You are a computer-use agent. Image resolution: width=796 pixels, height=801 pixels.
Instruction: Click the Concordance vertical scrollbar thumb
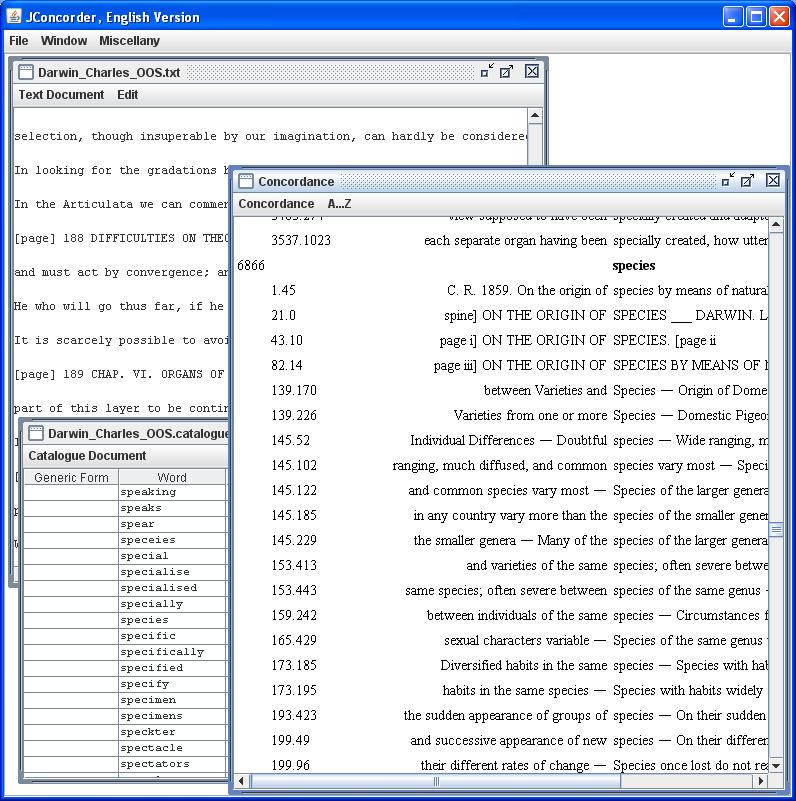776,530
